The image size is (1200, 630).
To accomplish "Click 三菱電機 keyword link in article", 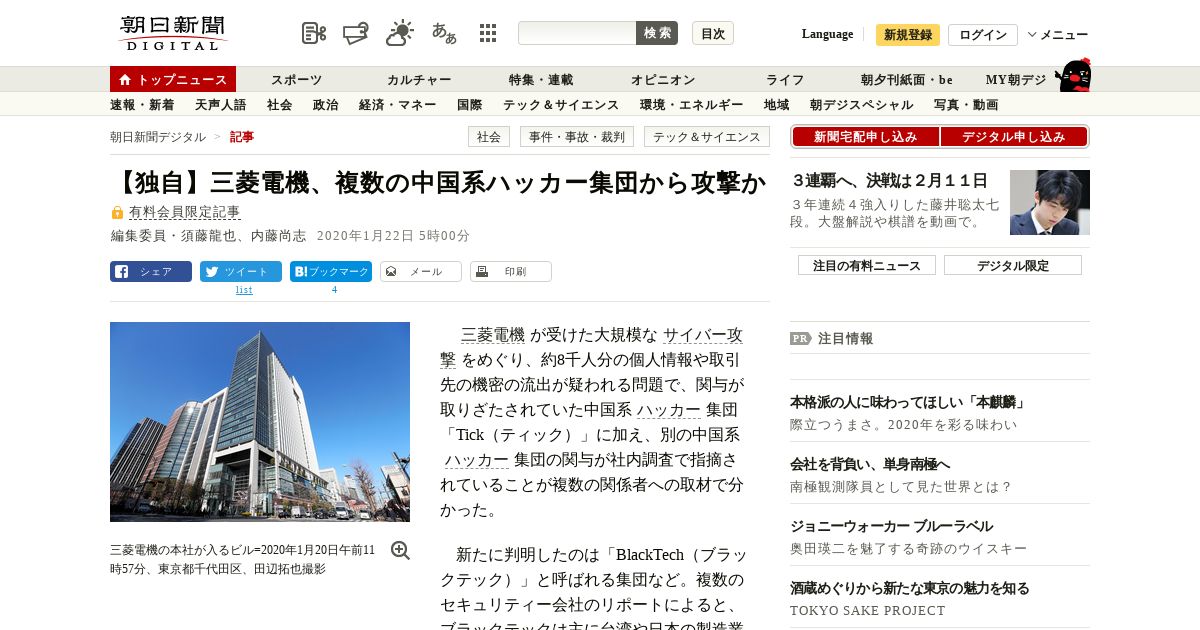I will [x=493, y=335].
